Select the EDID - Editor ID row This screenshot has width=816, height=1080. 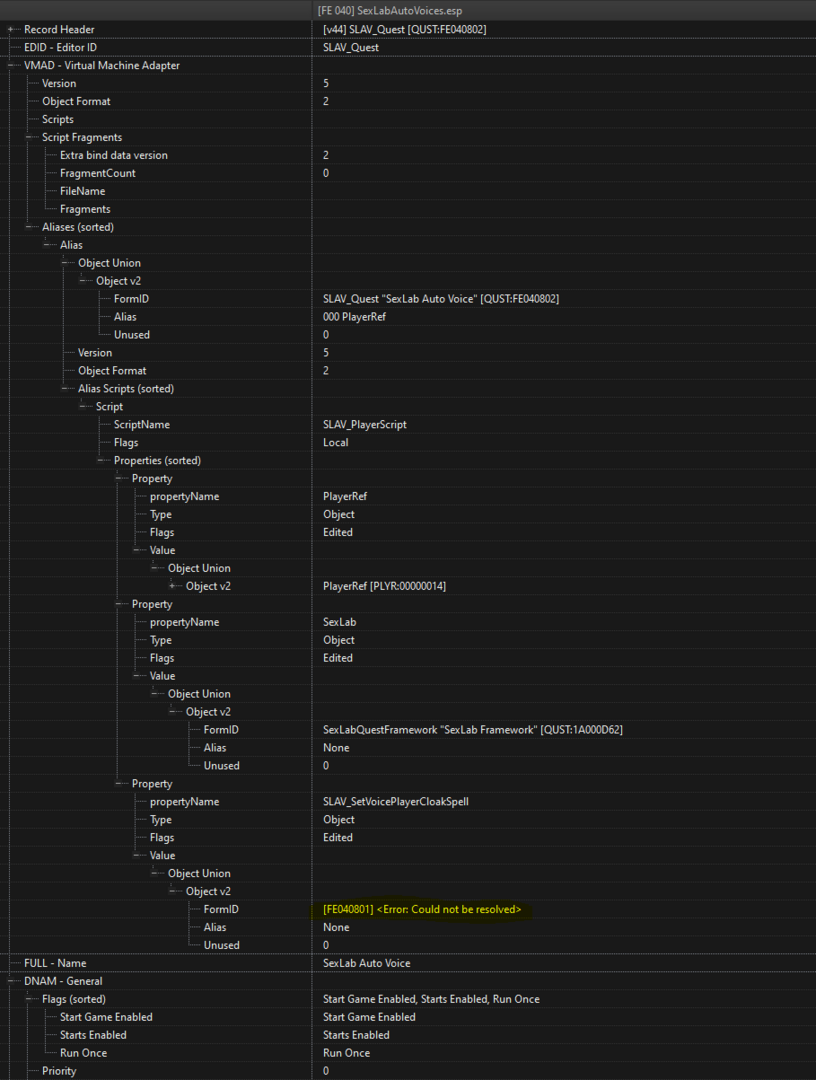pyautogui.click(x=61, y=48)
